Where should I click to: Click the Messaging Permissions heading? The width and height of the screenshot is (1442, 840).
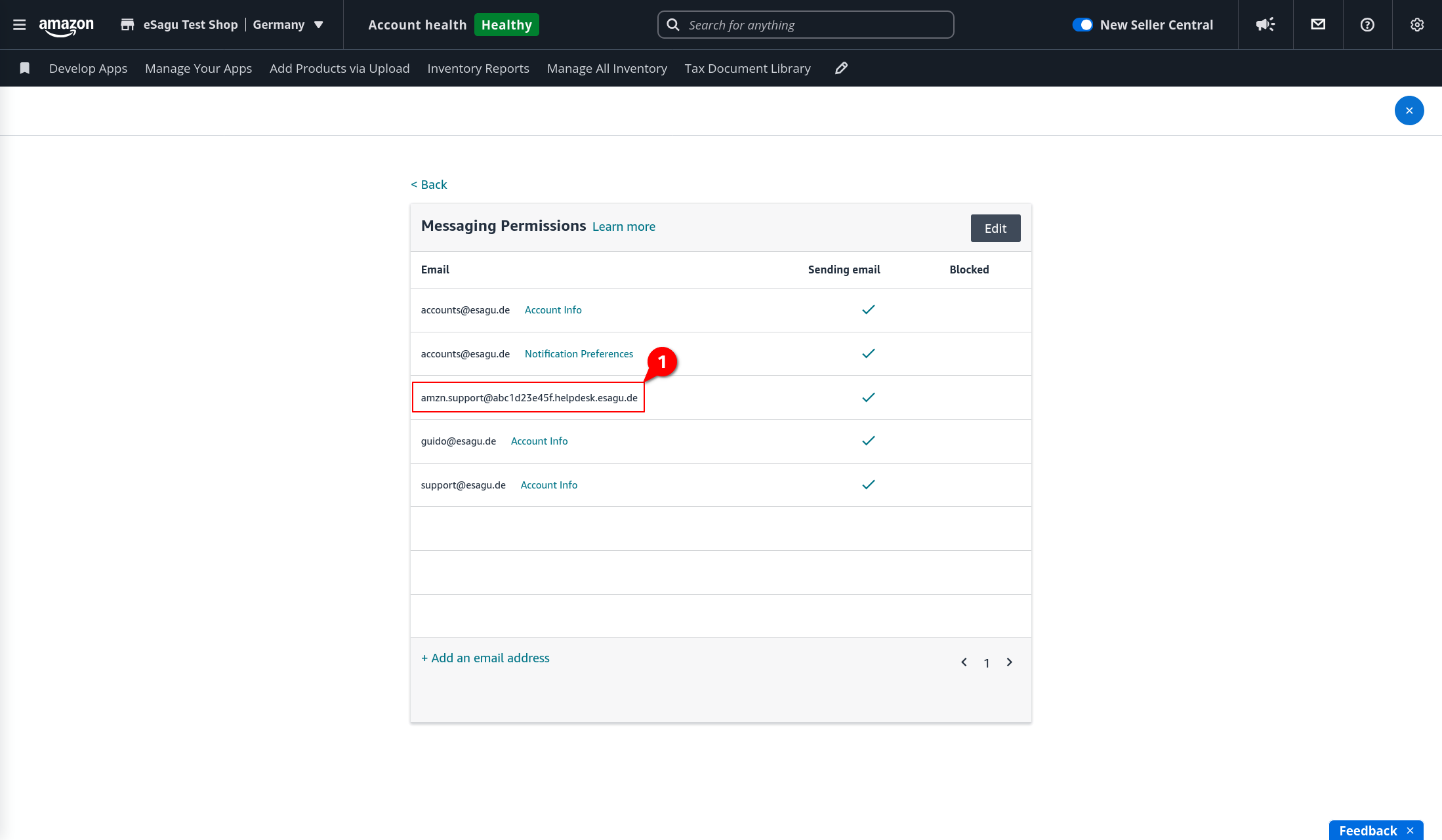[503, 226]
